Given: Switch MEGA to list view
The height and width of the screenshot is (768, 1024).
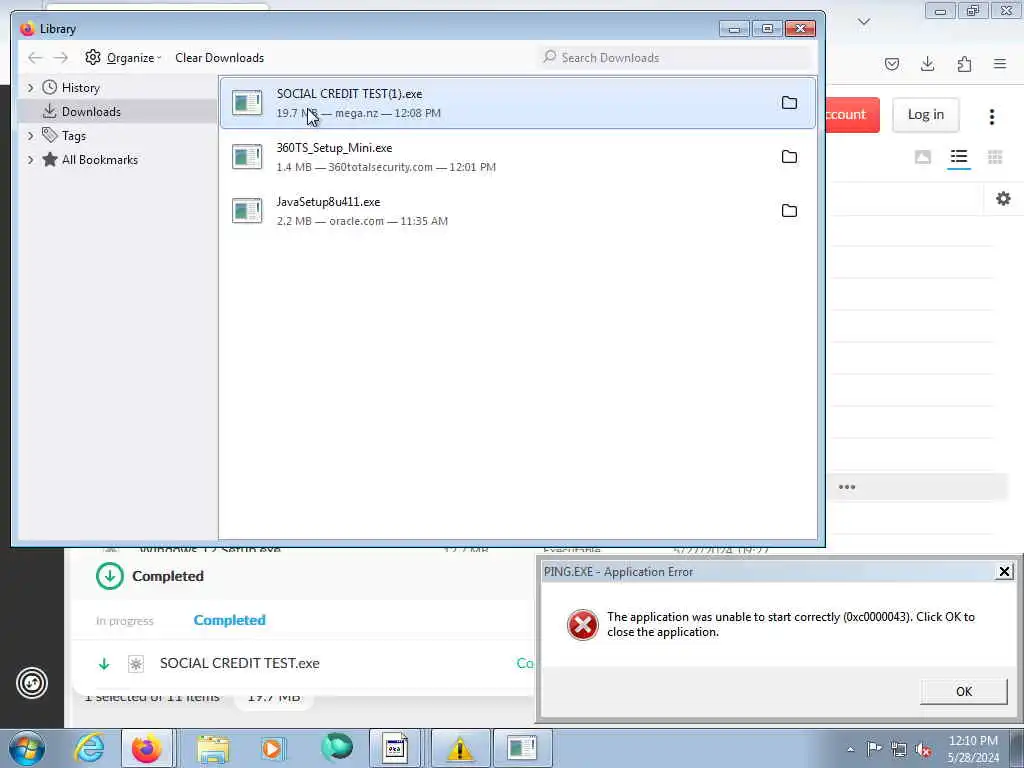Looking at the screenshot, I should point(959,157).
